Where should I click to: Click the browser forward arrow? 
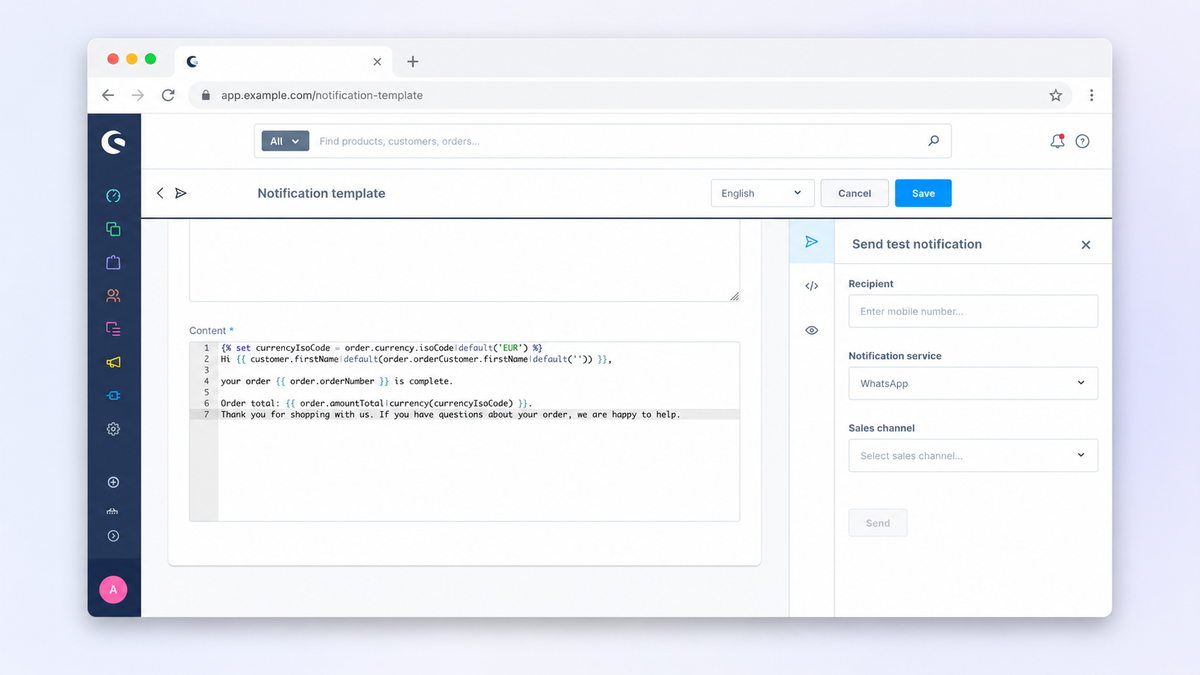point(138,95)
